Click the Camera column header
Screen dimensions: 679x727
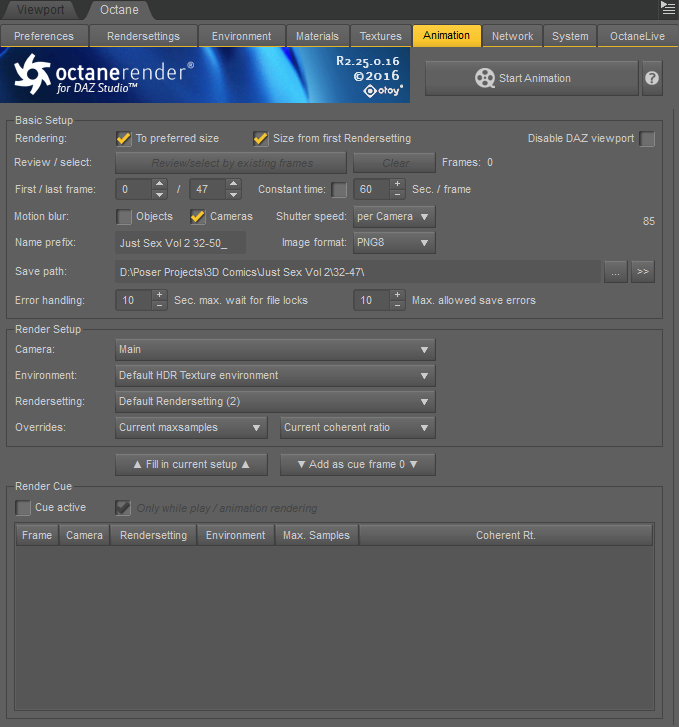84,535
